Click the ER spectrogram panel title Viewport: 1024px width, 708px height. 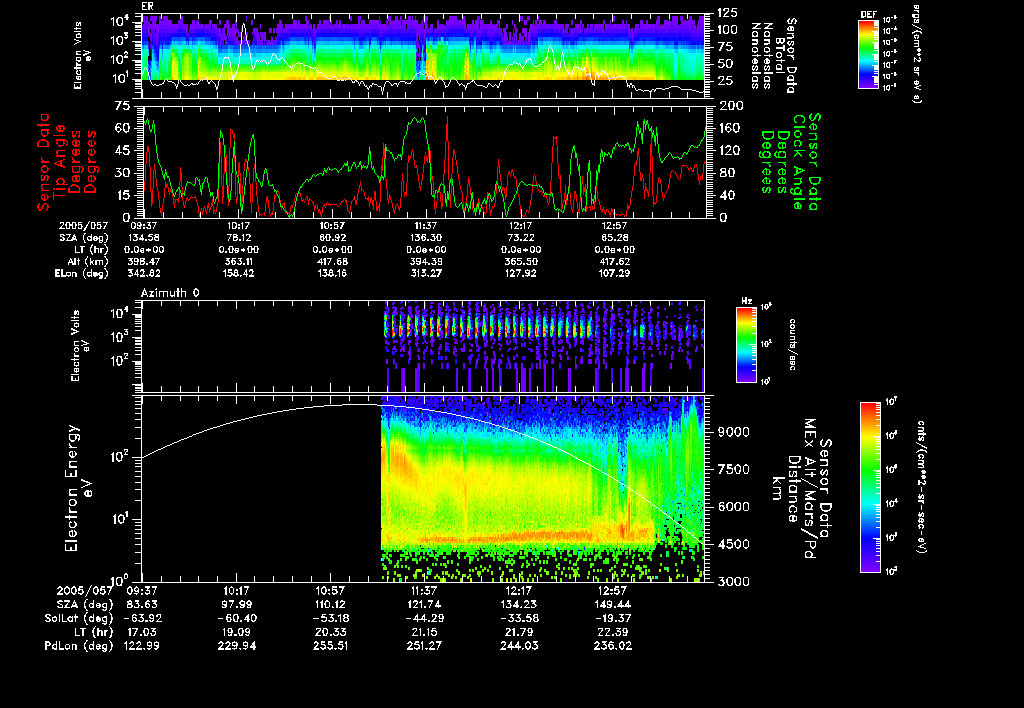(146, 7)
